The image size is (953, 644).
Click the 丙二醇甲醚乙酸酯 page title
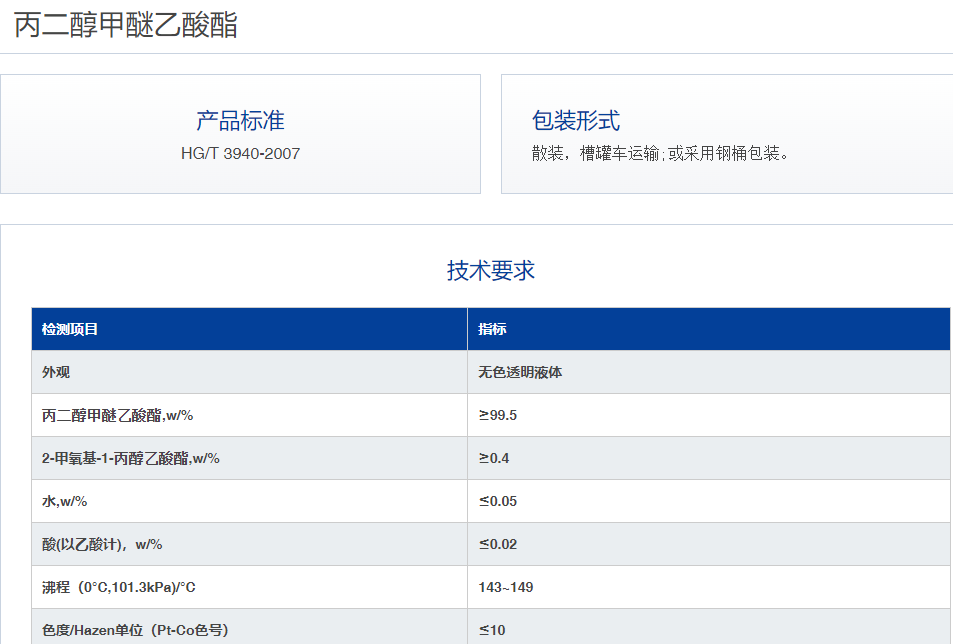(x=126, y=26)
